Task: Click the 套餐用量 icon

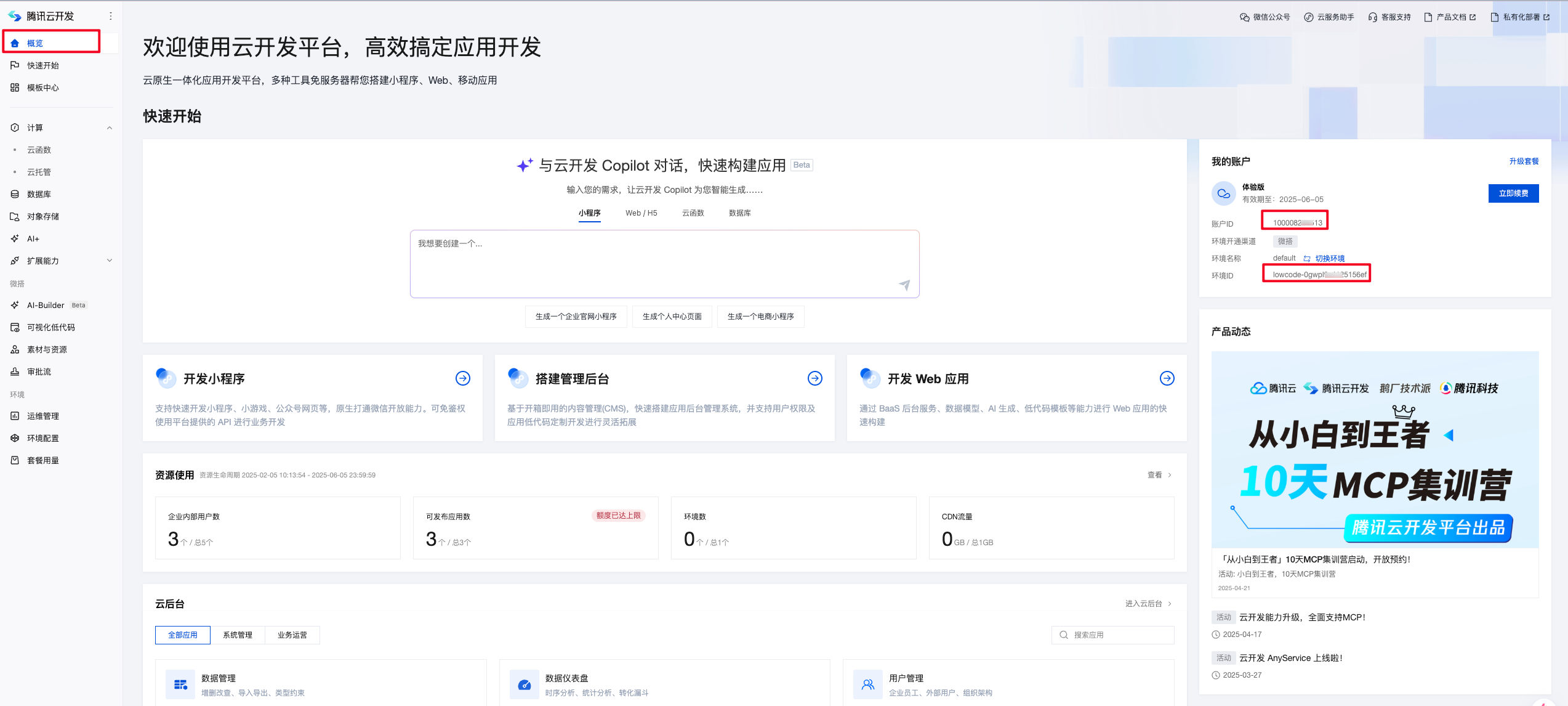Action: tap(15, 460)
